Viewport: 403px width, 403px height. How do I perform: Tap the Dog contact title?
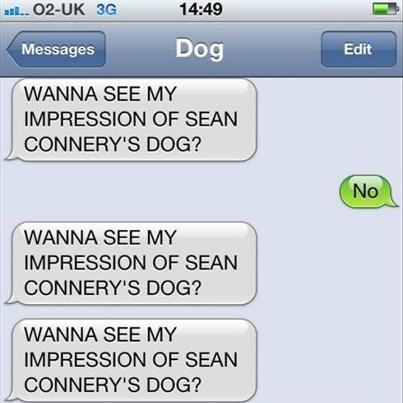[199, 49]
